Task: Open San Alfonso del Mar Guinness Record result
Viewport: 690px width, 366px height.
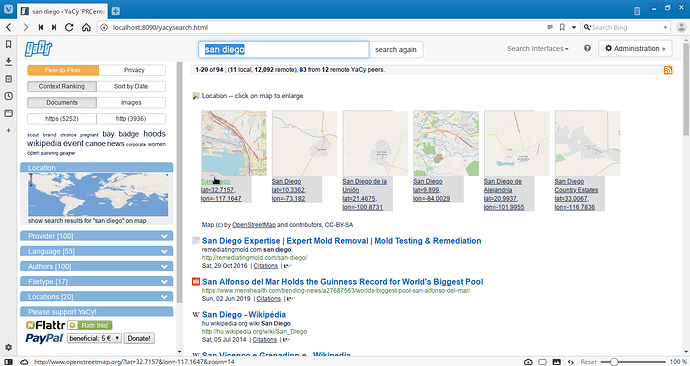Action: [342, 282]
